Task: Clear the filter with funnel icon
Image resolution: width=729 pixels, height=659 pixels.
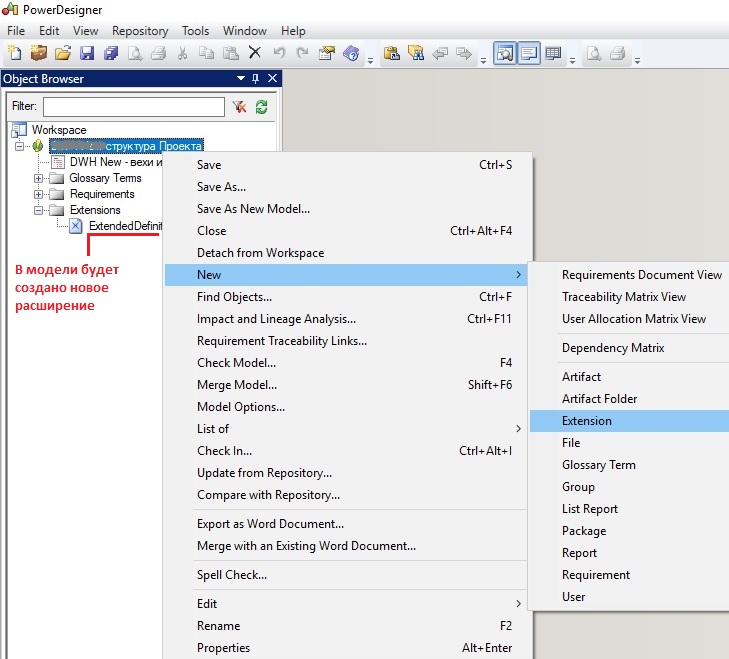Action: coord(239,107)
